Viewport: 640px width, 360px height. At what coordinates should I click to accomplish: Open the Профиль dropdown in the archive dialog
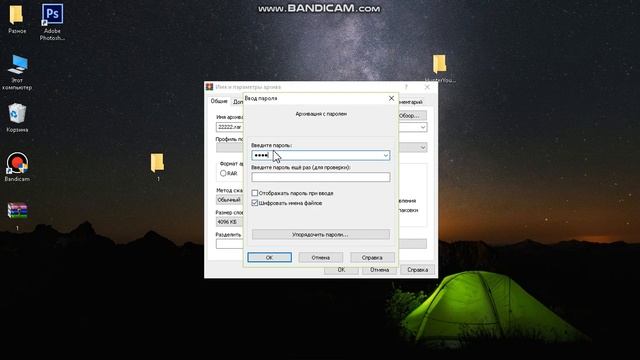pyautogui.click(x=423, y=147)
